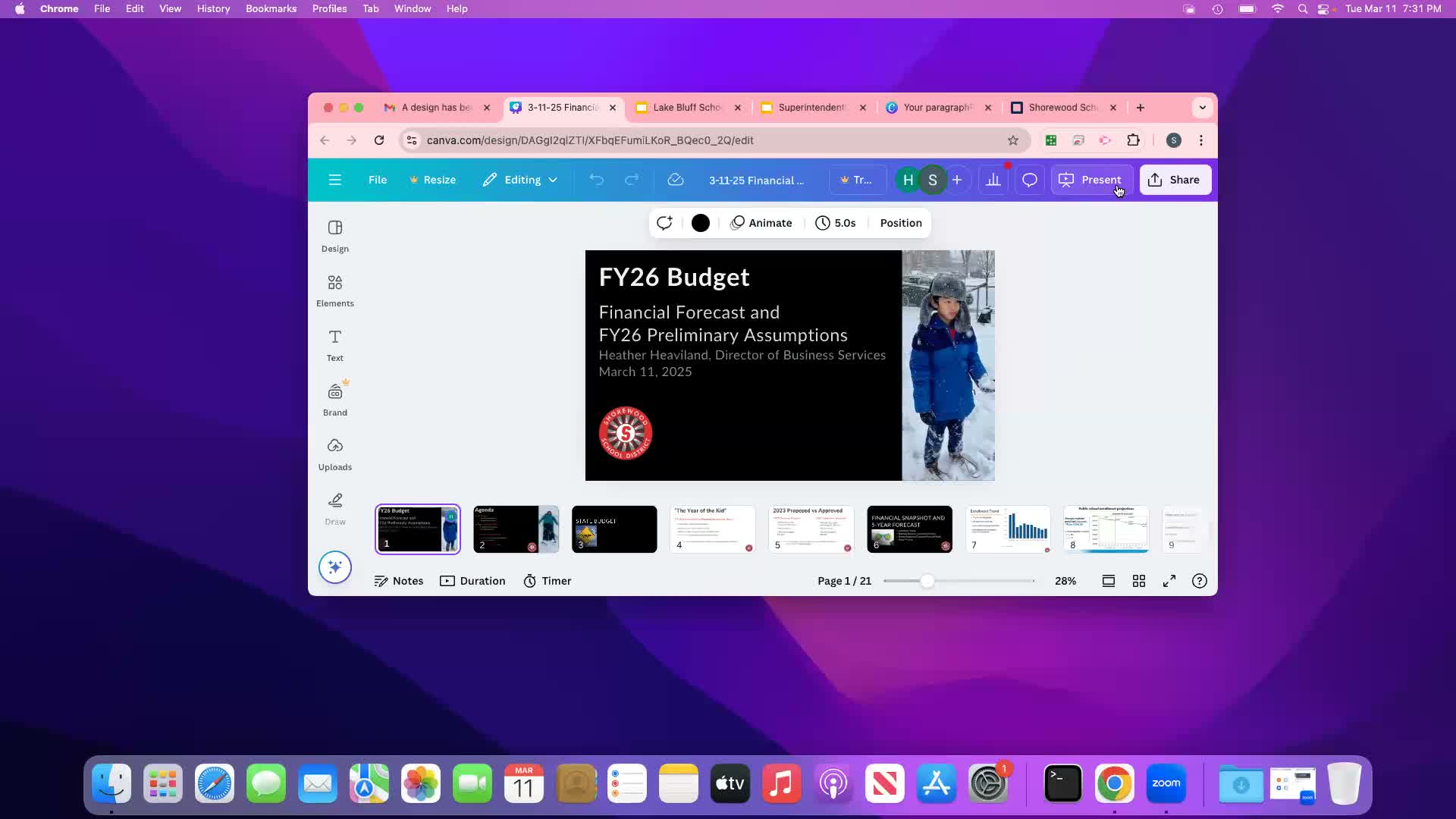The image size is (1456, 819).
Task: Toggle the Notes panel
Action: (399, 581)
